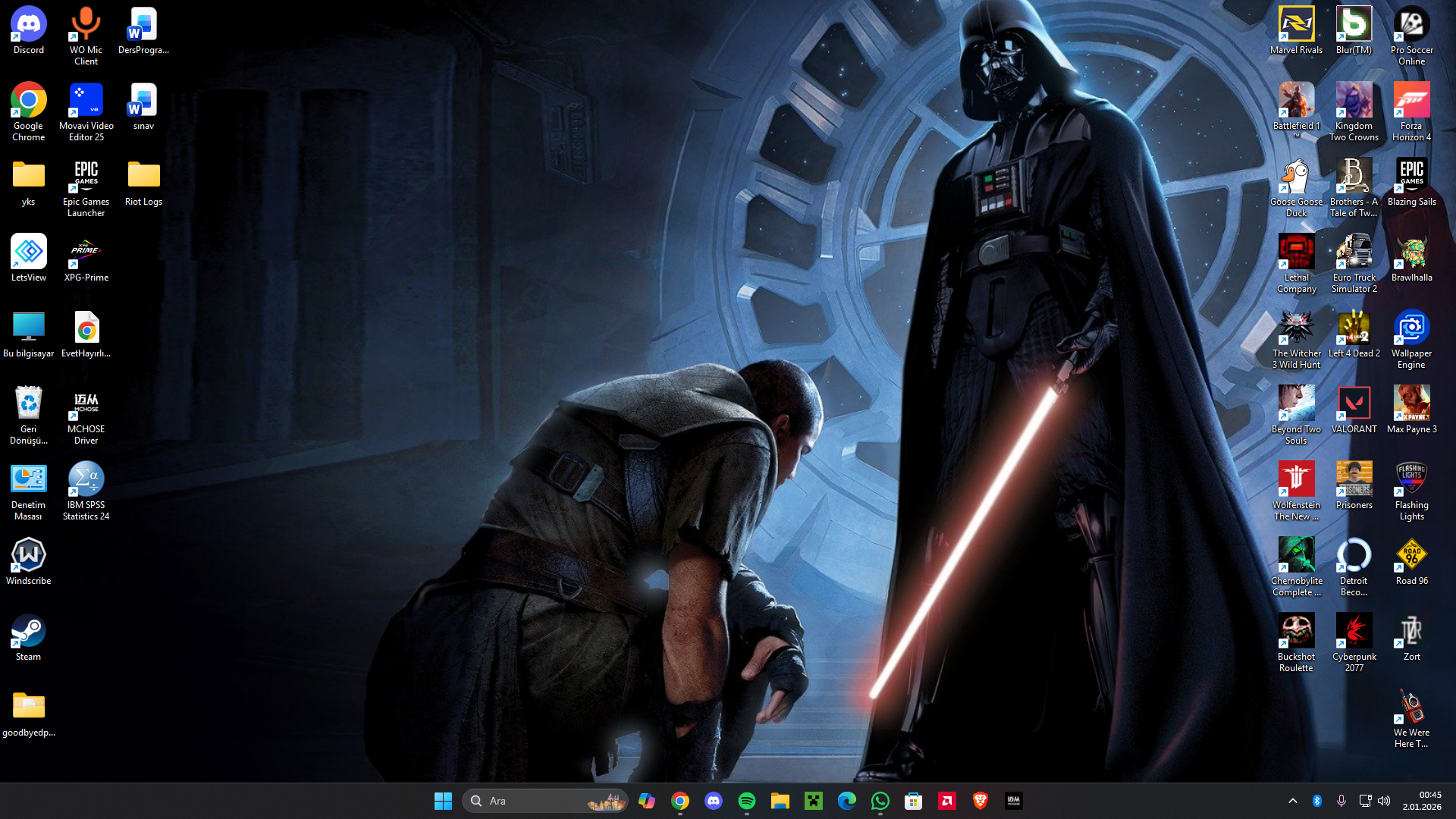Launch Epic Games Launcher shortcut
The width and height of the screenshot is (1456, 819).
pos(86,187)
